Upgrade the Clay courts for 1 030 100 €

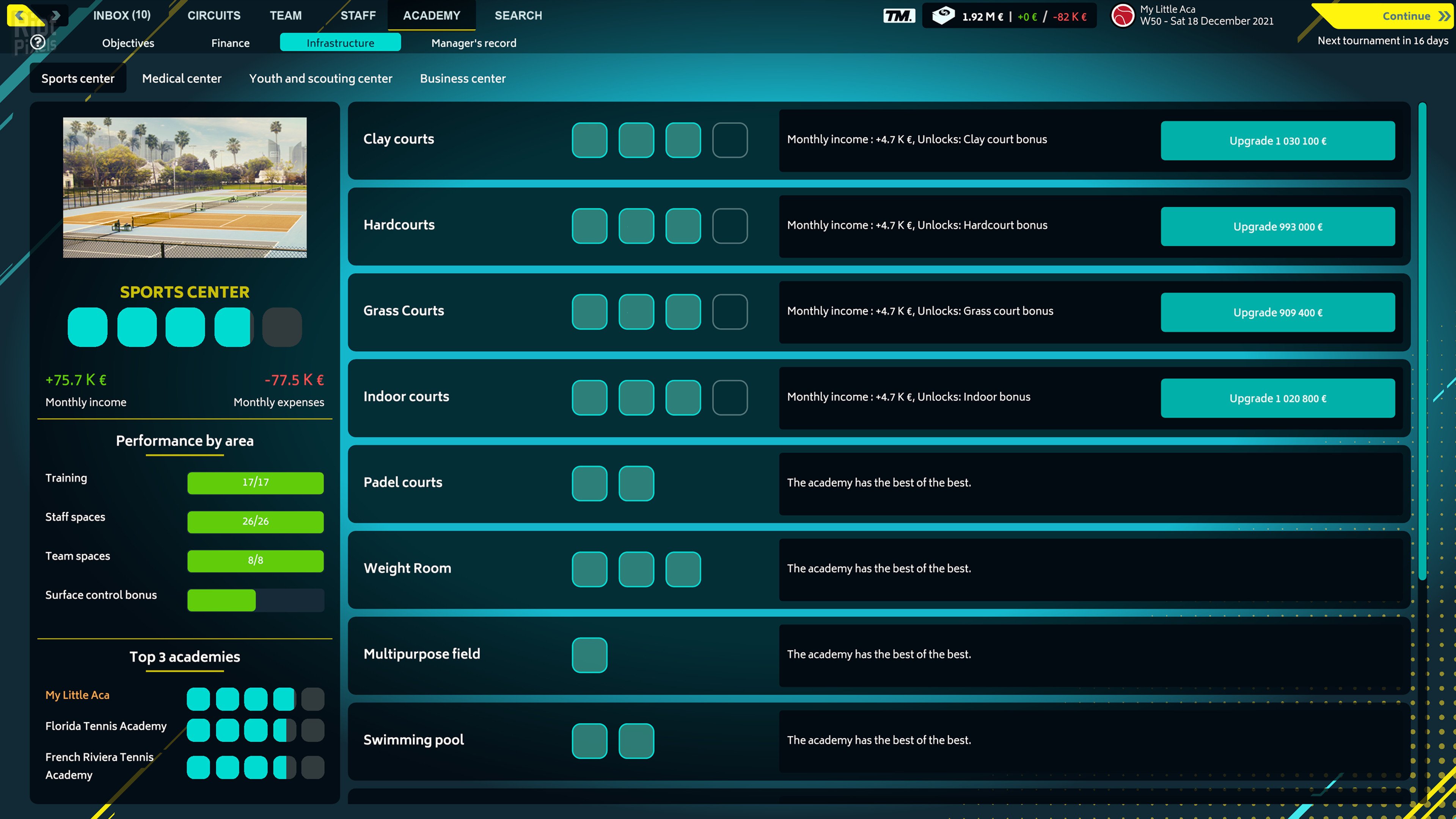pos(1277,141)
